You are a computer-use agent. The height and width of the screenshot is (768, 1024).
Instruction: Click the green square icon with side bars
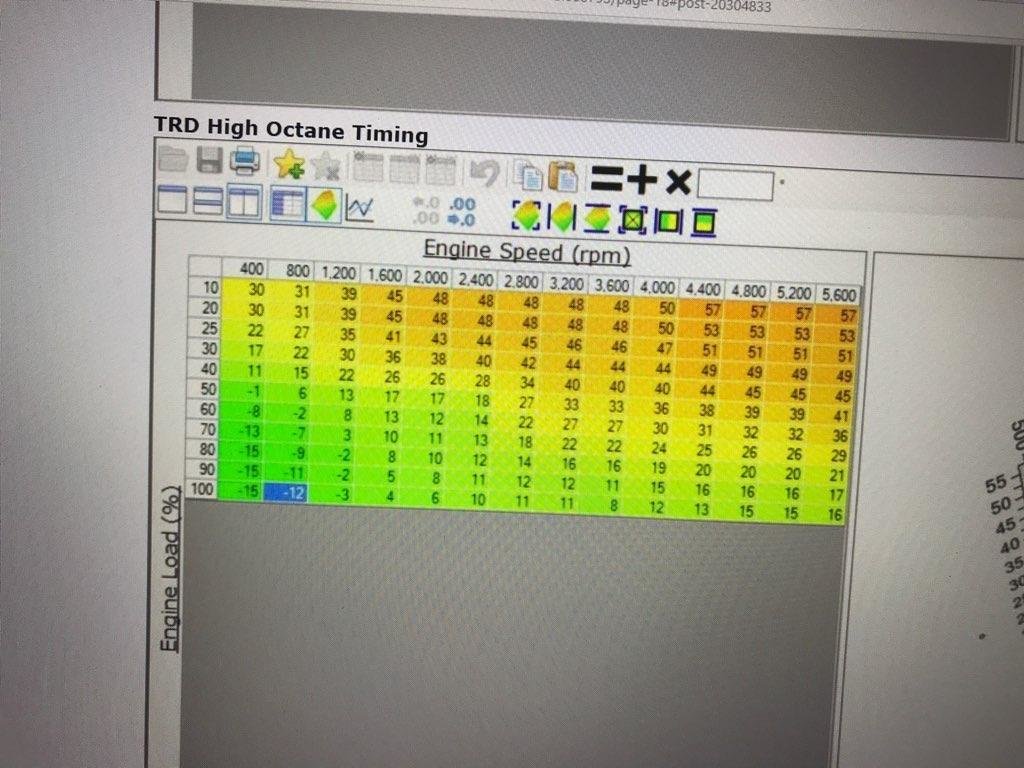pos(668,222)
